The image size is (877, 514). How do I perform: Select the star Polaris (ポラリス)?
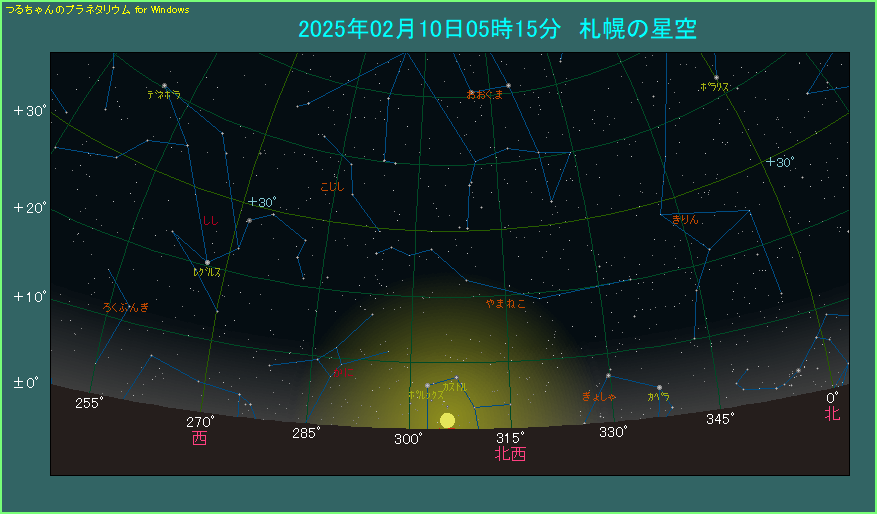pyautogui.click(x=716, y=78)
